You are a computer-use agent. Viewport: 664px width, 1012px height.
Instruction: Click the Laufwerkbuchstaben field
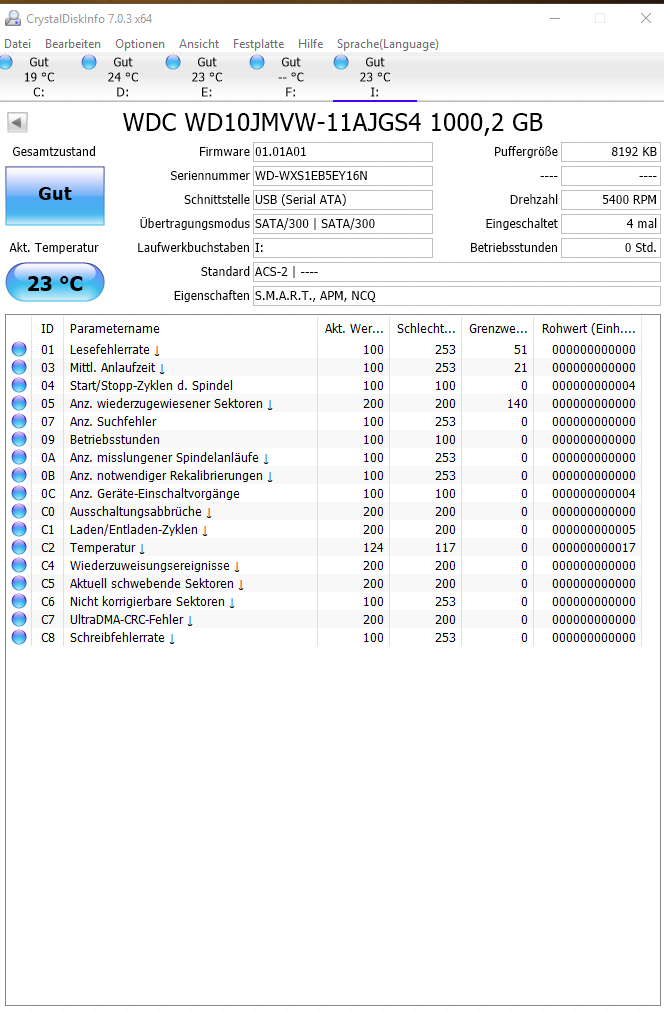(343, 248)
